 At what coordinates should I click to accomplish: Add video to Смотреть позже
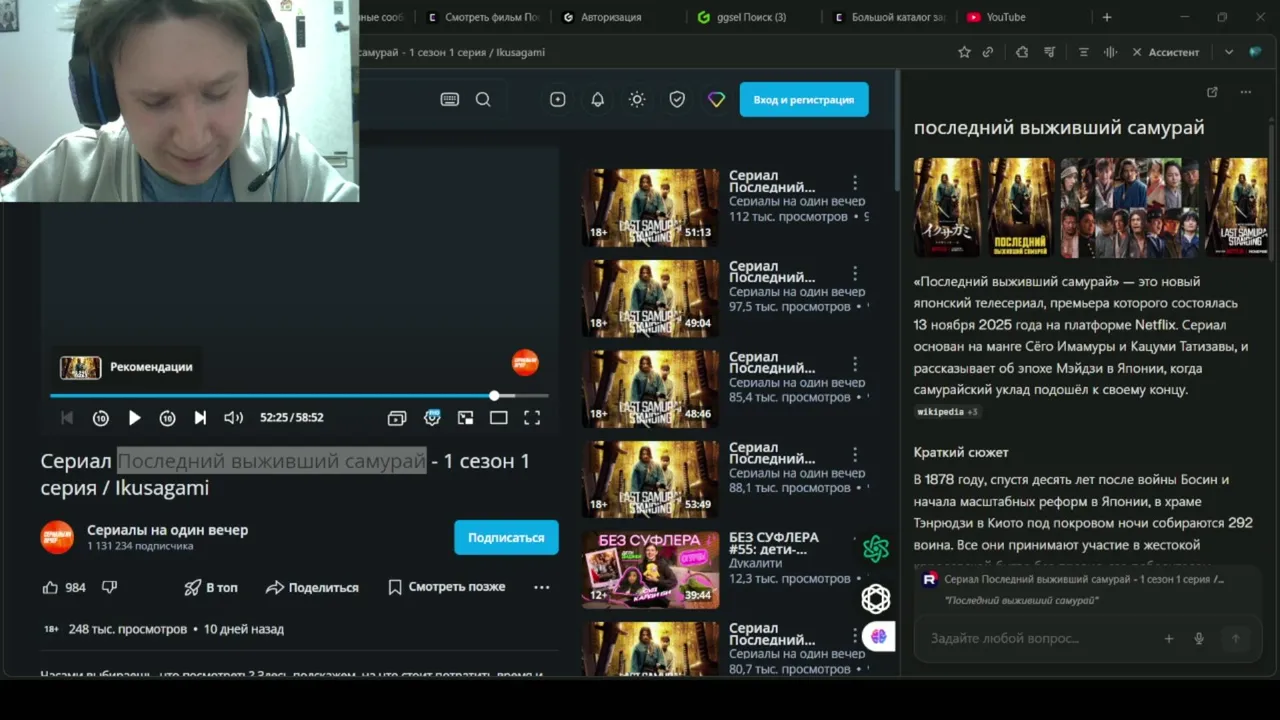tap(446, 587)
